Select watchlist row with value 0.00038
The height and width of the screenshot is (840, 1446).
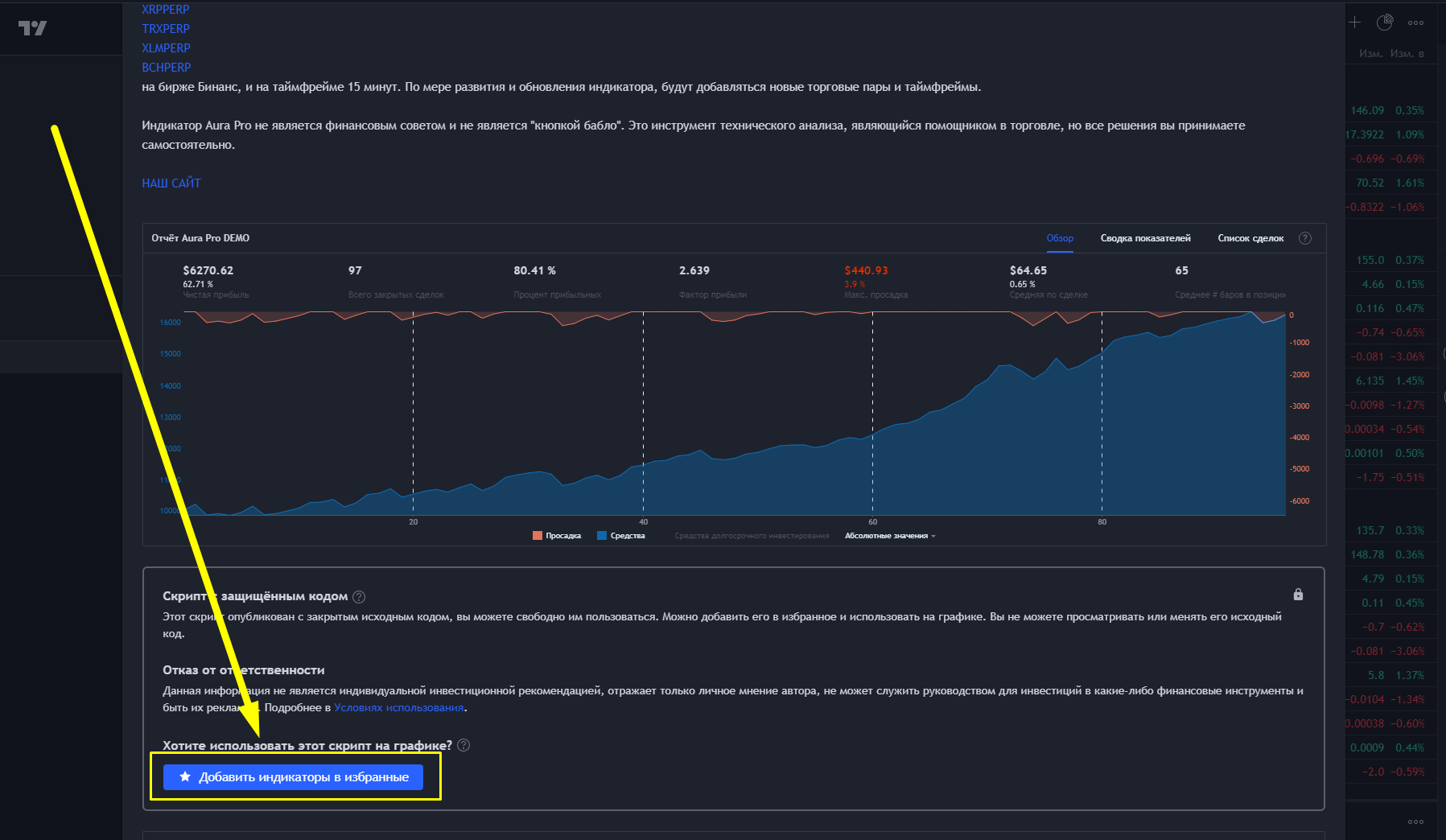tap(1390, 723)
